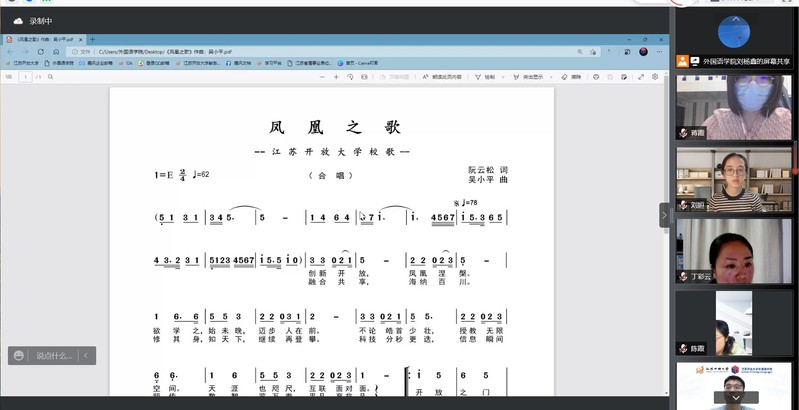799x410 pixels.
Task: Select 刘阳 participant video
Action: (734, 179)
